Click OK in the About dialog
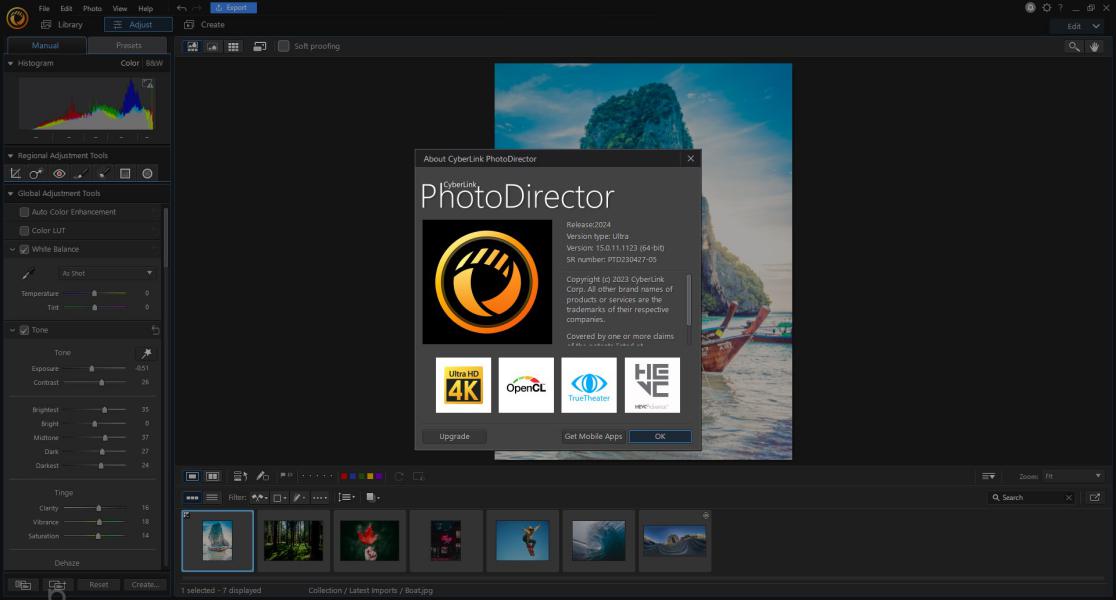This screenshot has height=600, width=1116. coord(660,436)
